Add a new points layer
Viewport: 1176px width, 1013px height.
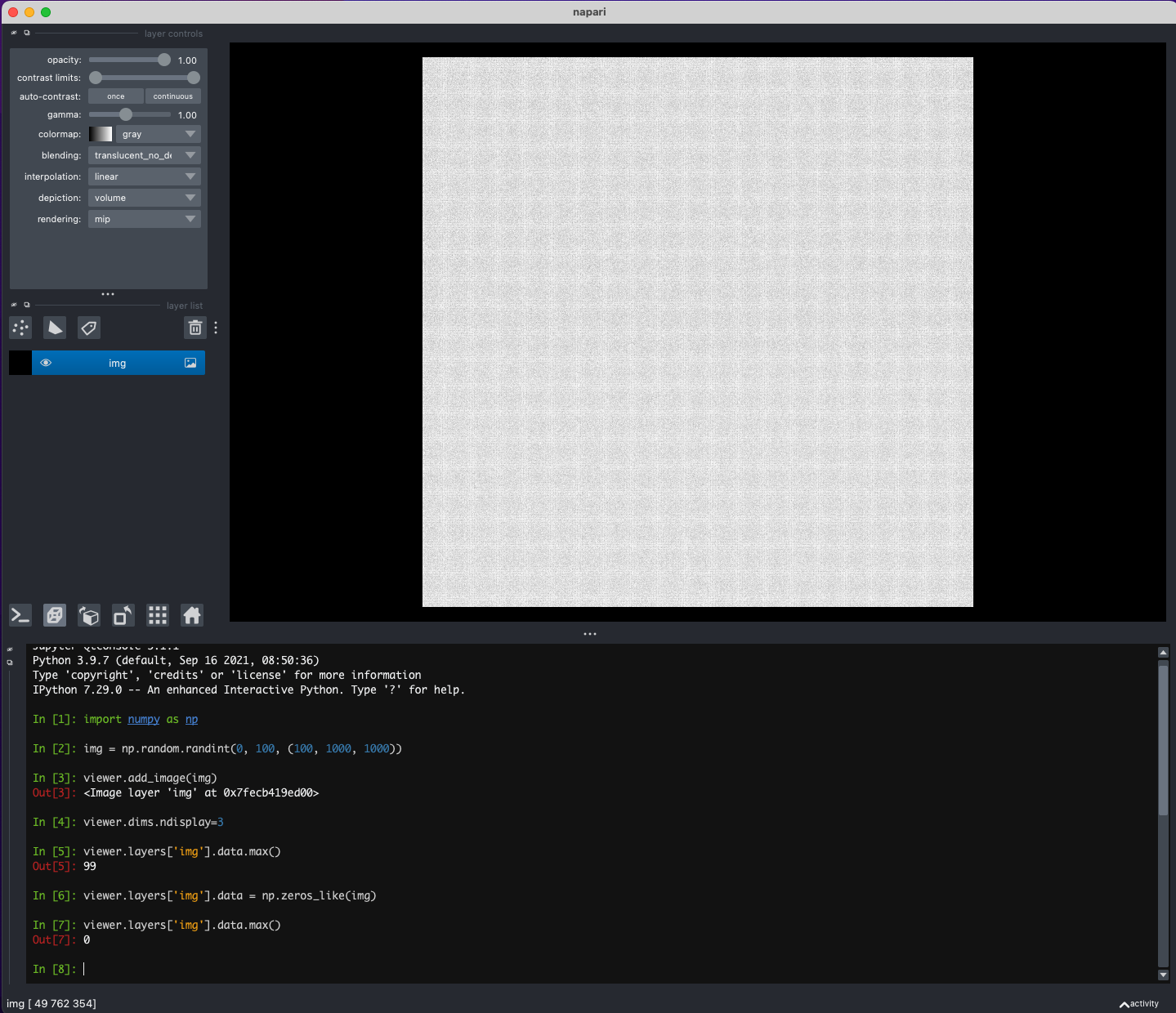click(x=20, y=328)
